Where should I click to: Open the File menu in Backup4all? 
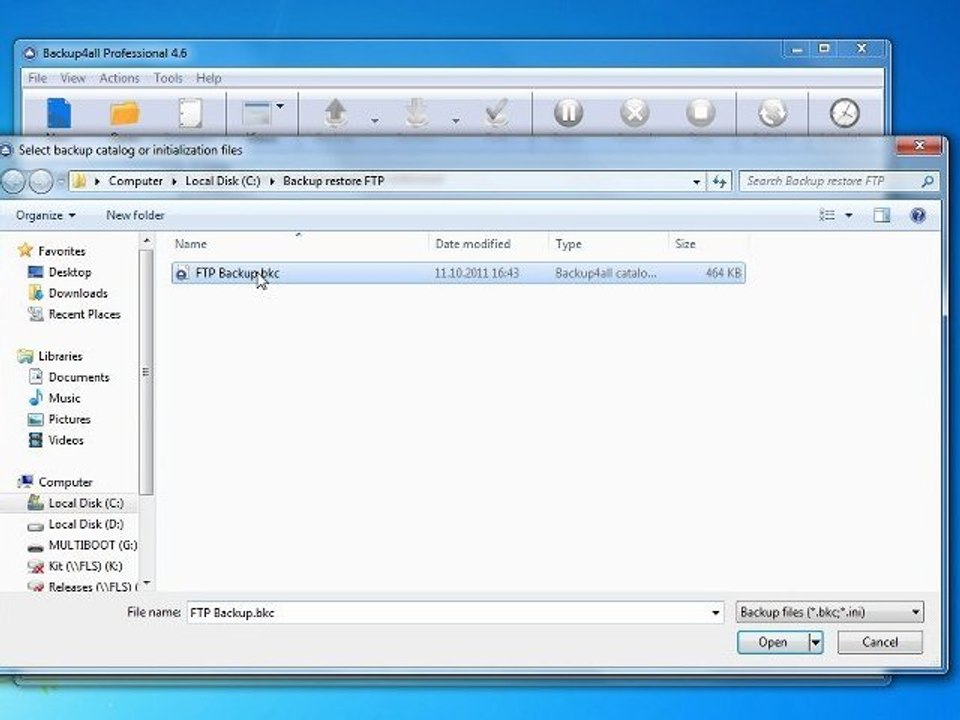point(37,78)
